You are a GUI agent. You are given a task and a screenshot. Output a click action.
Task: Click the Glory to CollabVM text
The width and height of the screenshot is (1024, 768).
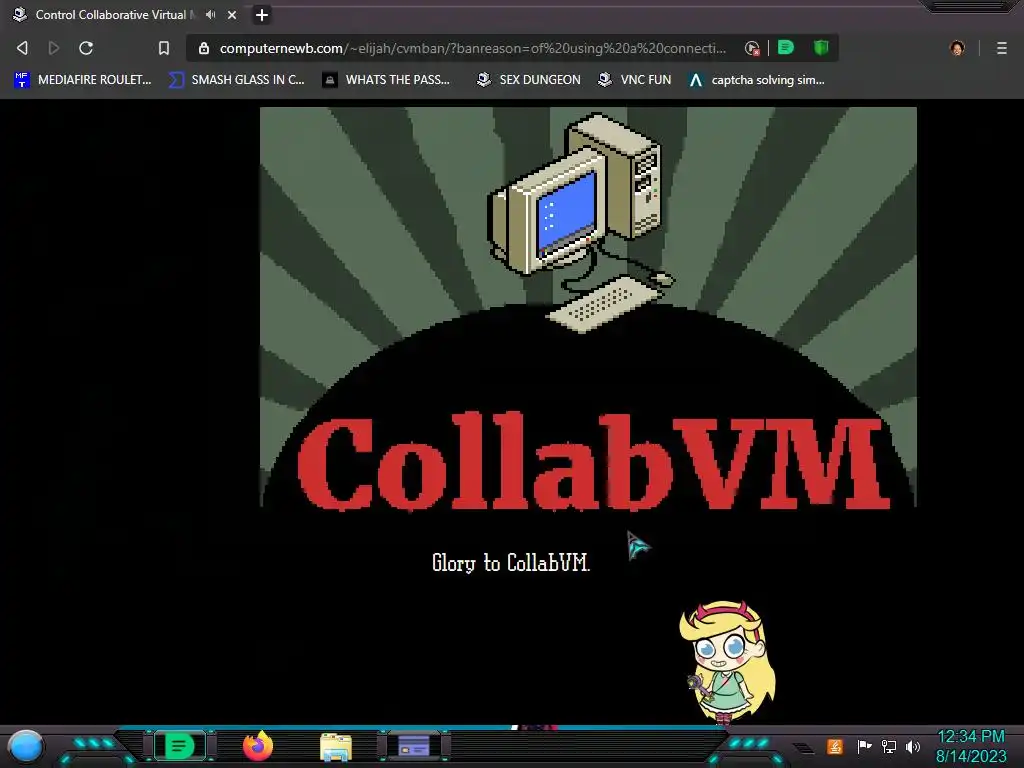click(x=511, y=562)
